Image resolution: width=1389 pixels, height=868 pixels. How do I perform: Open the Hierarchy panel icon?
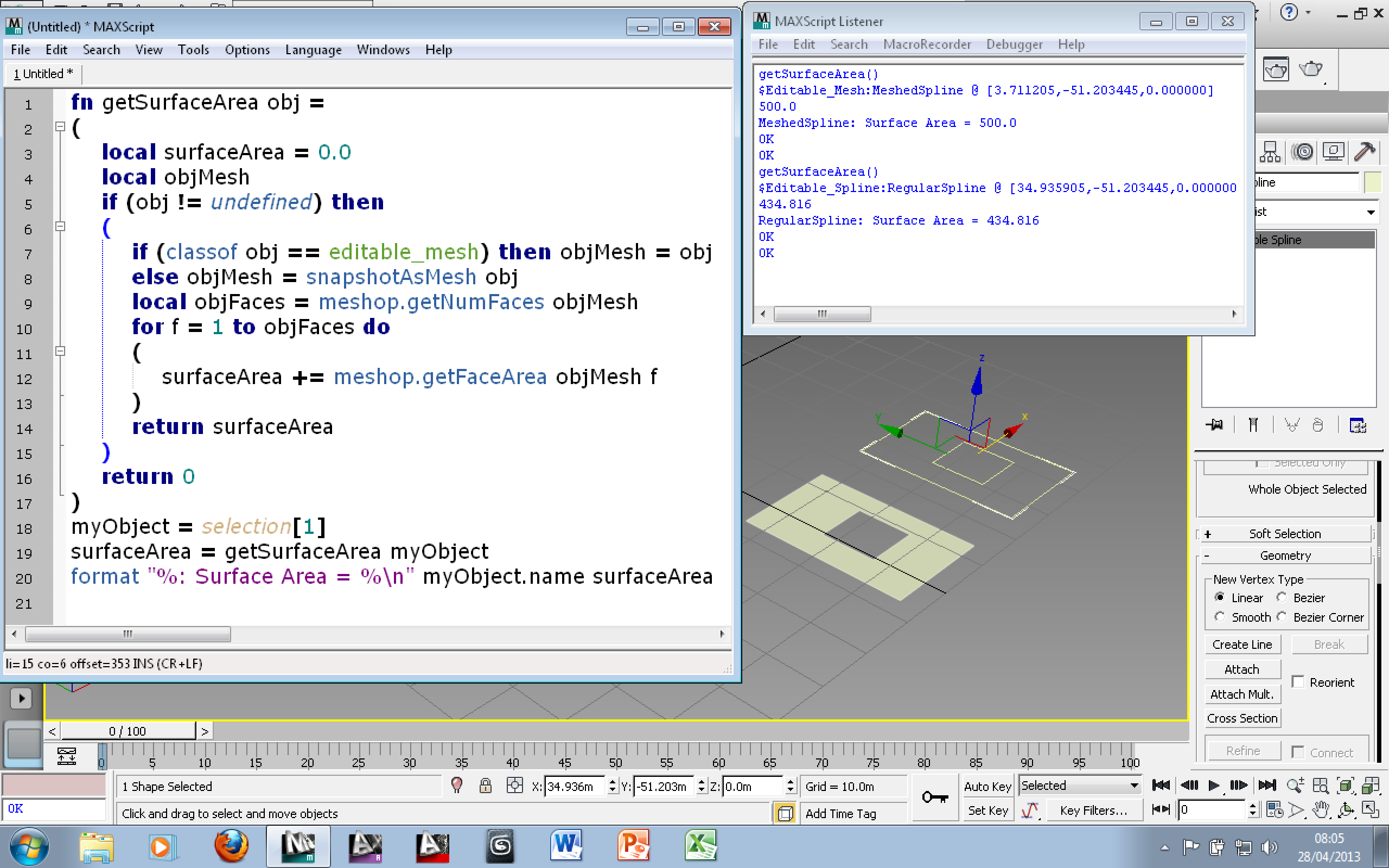tap(1270, 151)
